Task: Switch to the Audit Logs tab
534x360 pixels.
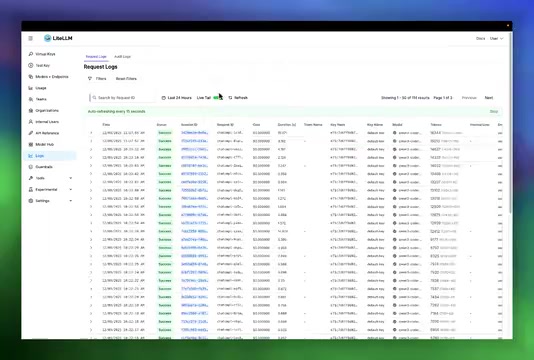Action: (x=123, y=57)
